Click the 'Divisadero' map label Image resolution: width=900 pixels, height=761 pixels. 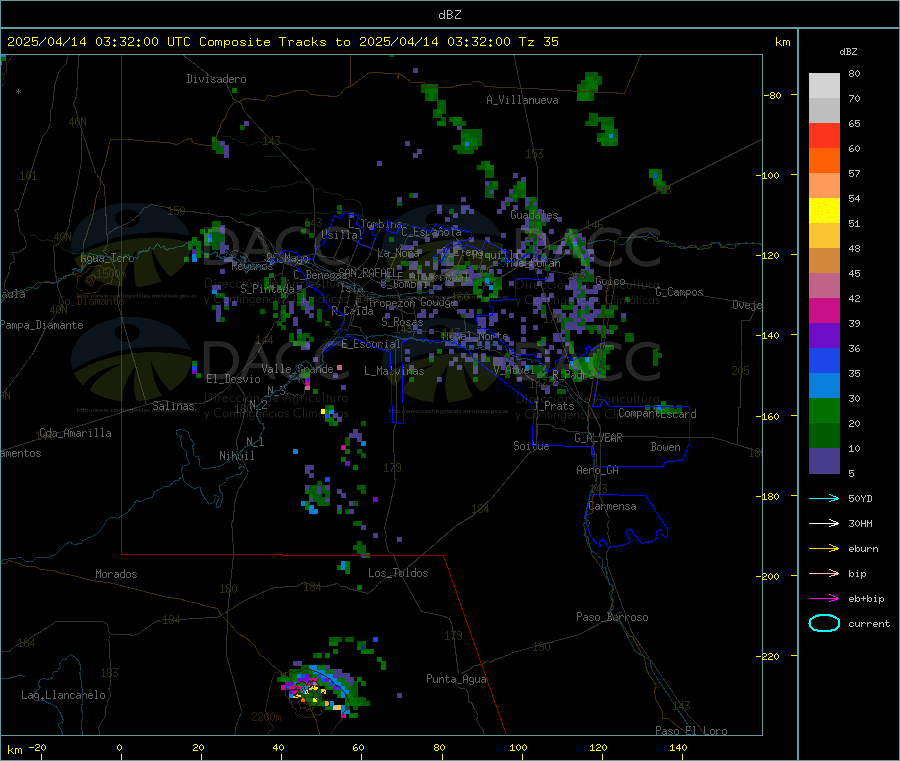coord(216,79)
